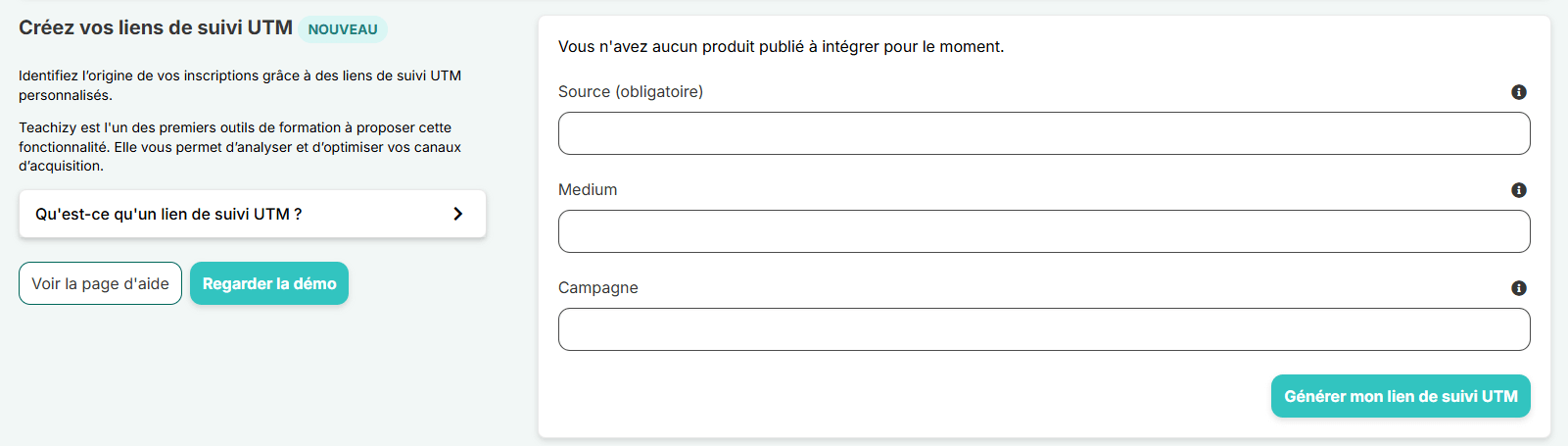Click into the Medium input field
The height and width of the screenshot is (446, 1568).
coord(1044,231)
